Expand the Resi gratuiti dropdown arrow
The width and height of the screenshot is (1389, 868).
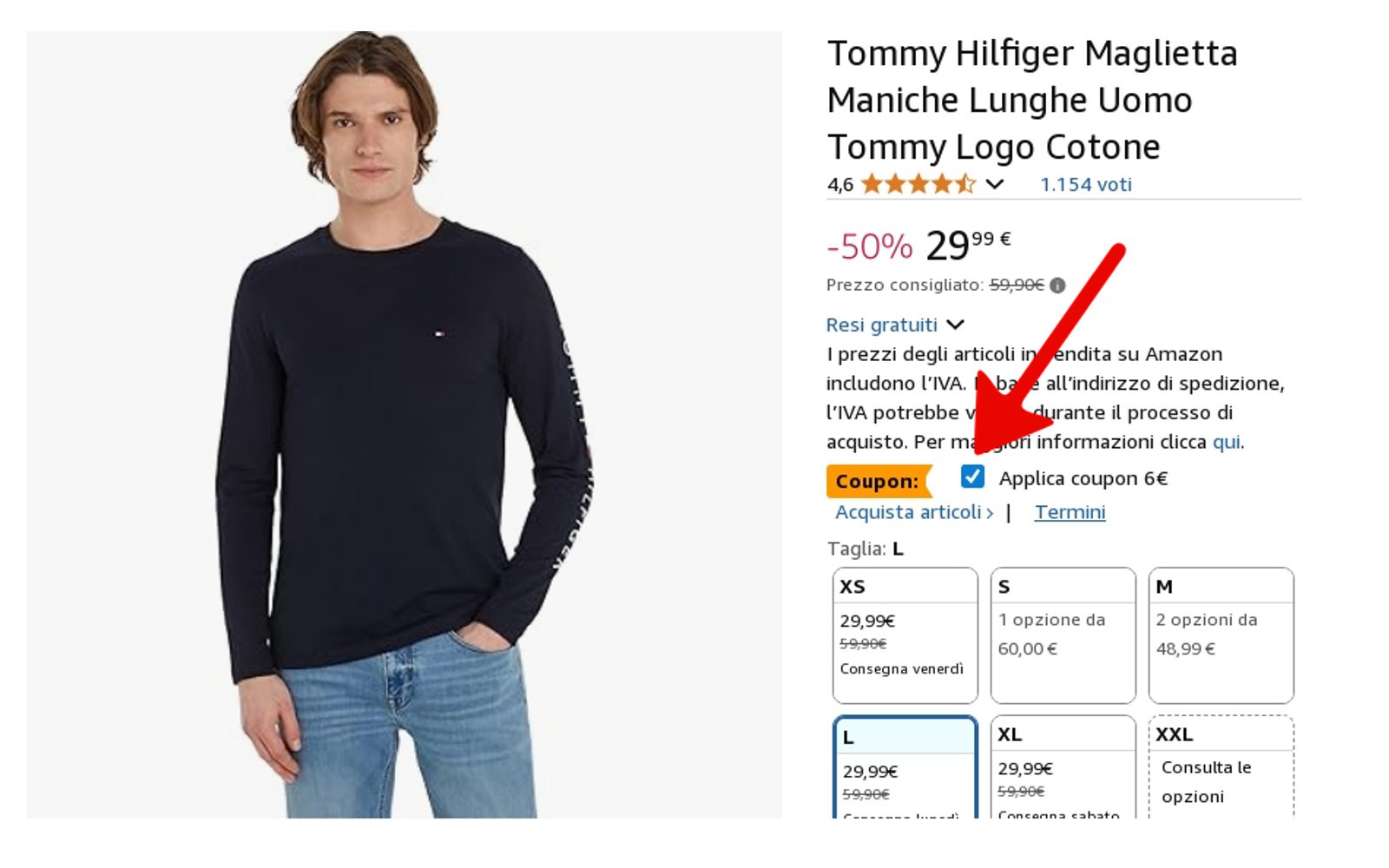956,325
